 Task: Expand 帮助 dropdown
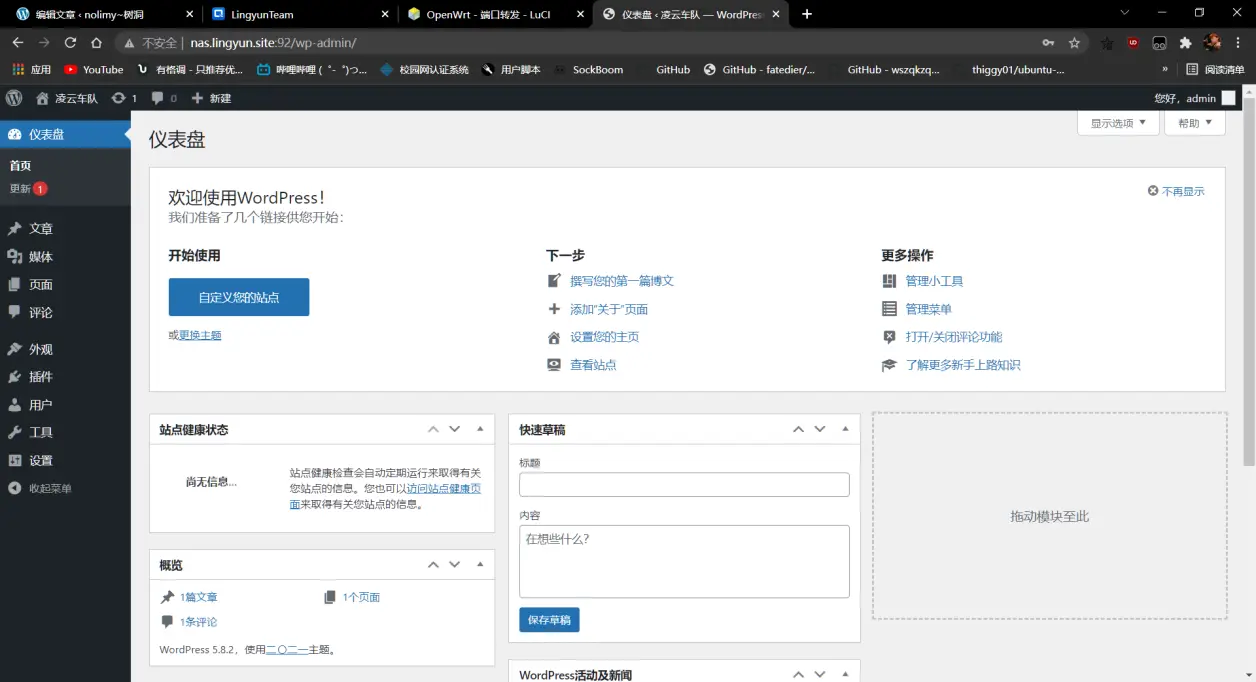click(1194, 123)
